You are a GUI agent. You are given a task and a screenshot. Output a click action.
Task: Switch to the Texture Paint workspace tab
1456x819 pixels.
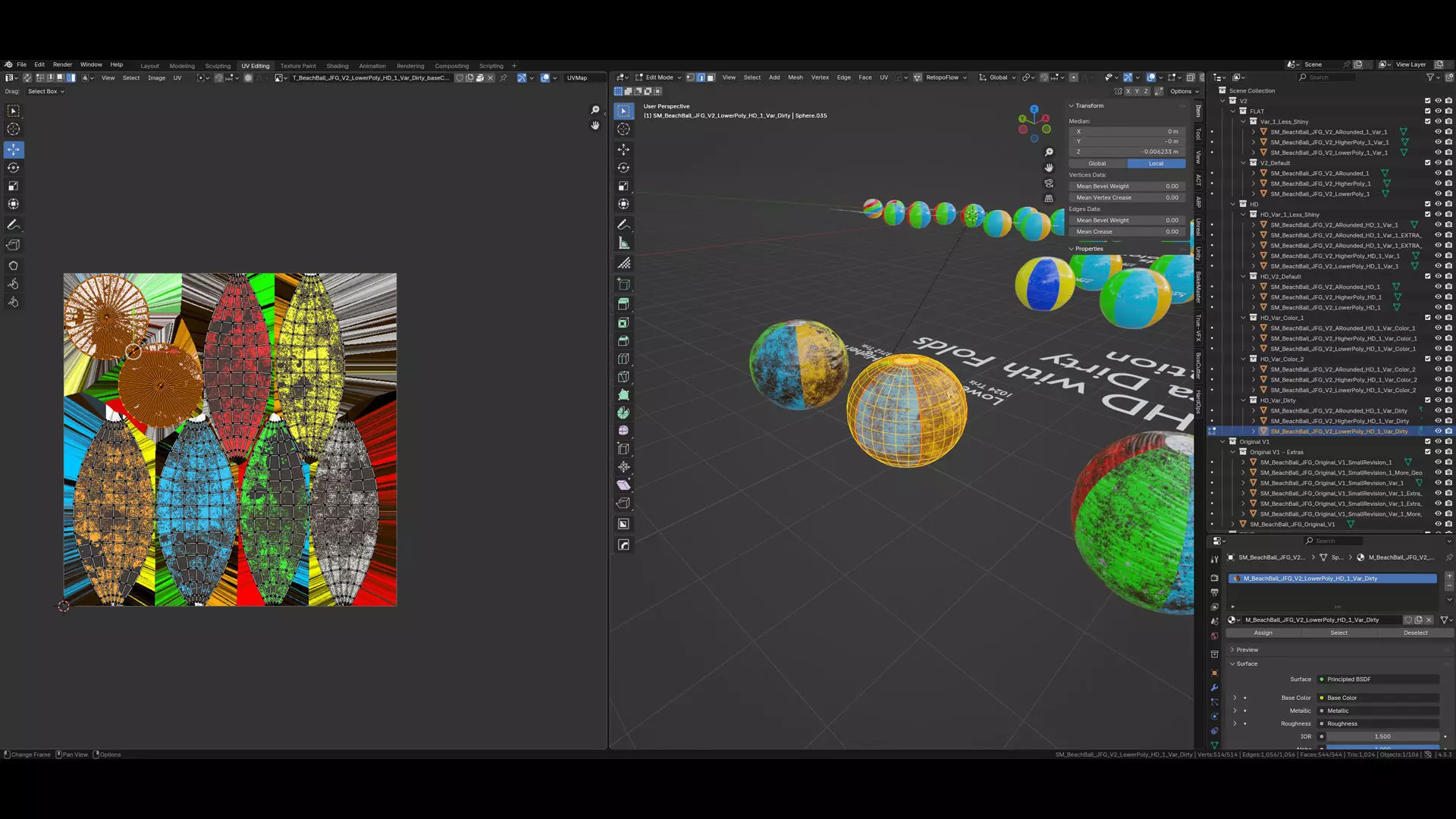click(x=297, y=66)
